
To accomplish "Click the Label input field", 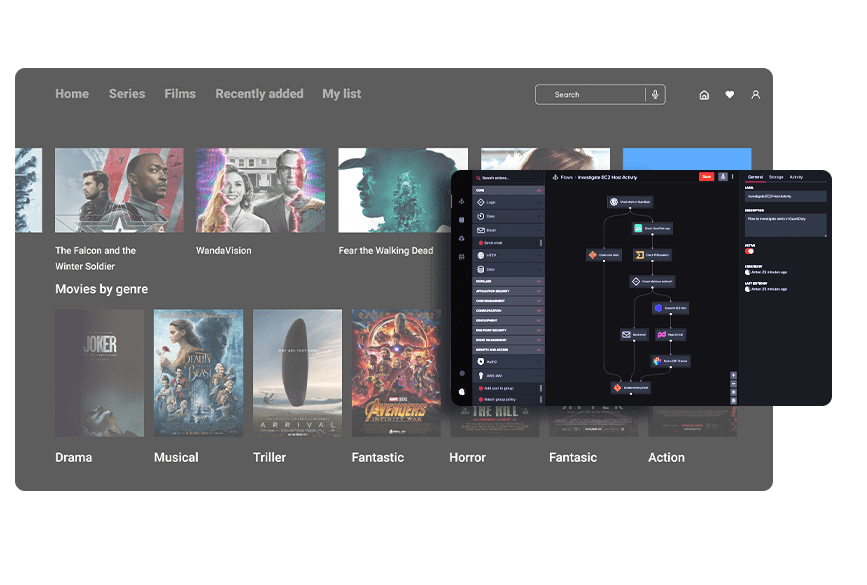I will click(786, 196).
